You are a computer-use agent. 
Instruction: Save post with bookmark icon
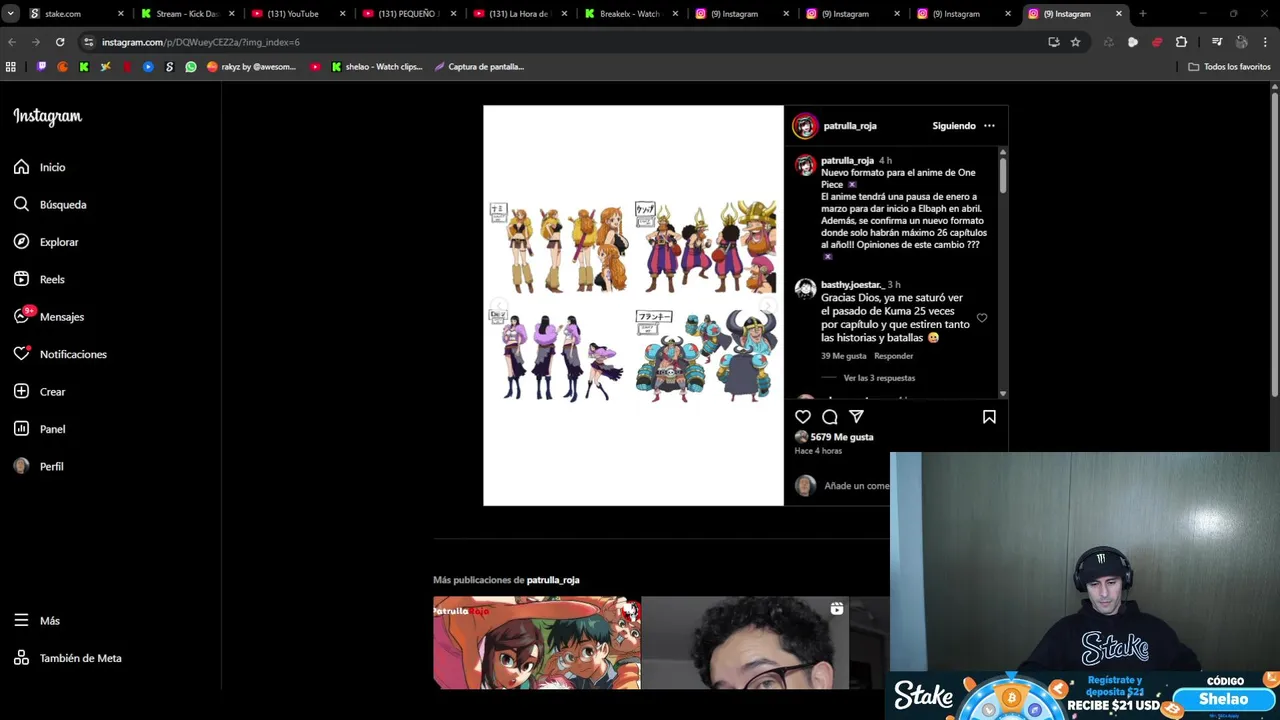click(989, 417)
